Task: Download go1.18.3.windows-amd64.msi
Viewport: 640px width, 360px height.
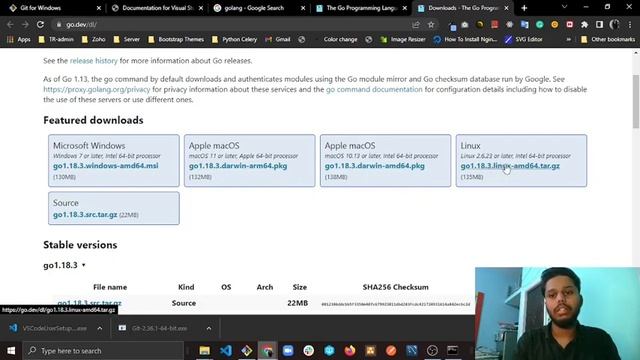Action: tap(106, 166)
